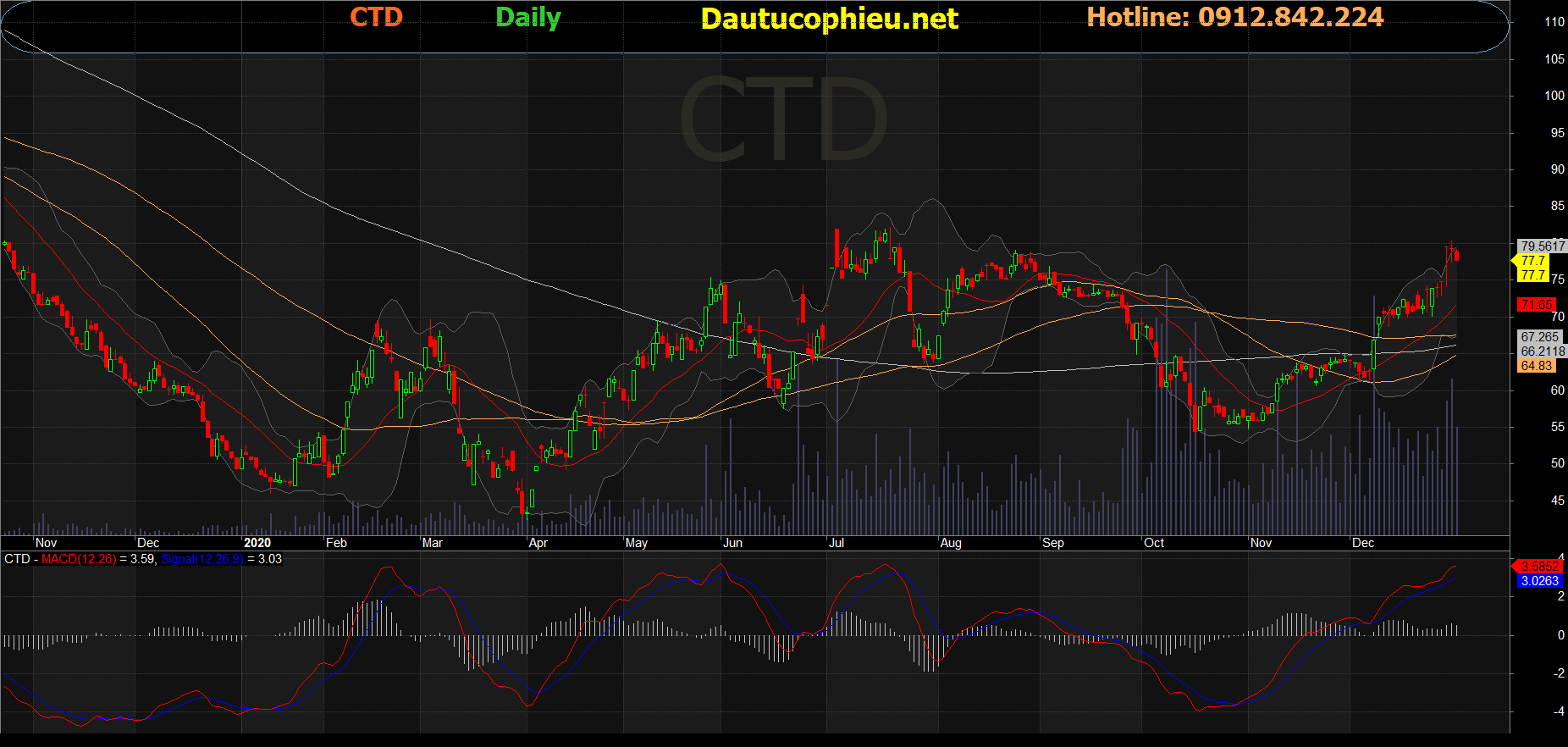Click the Hotline: 0912.842.224 text
Screen dimensions: 1568x747
tap(1235, 17)
